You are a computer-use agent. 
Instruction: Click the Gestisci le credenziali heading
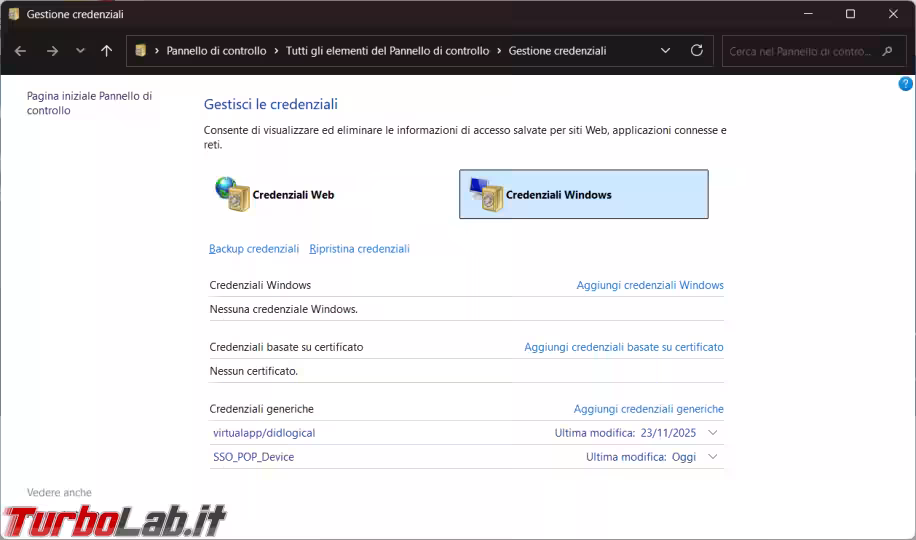point(271,104)
